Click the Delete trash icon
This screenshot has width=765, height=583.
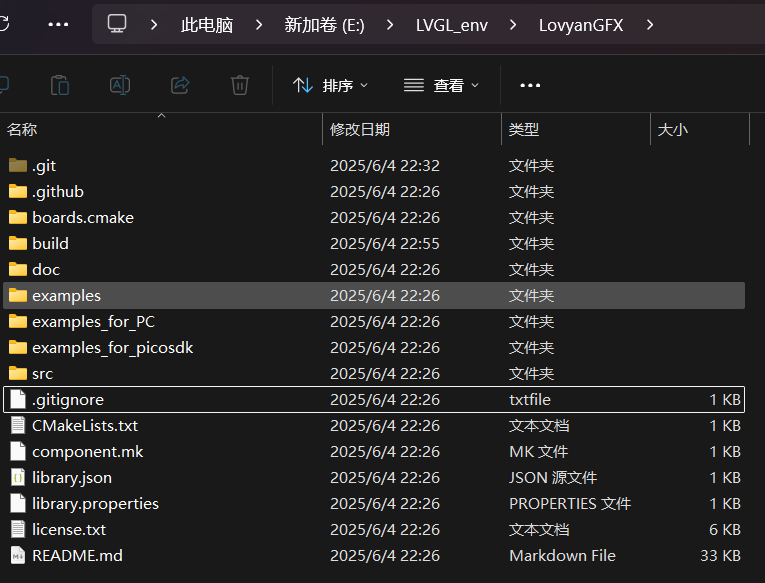tap(240, 85)
